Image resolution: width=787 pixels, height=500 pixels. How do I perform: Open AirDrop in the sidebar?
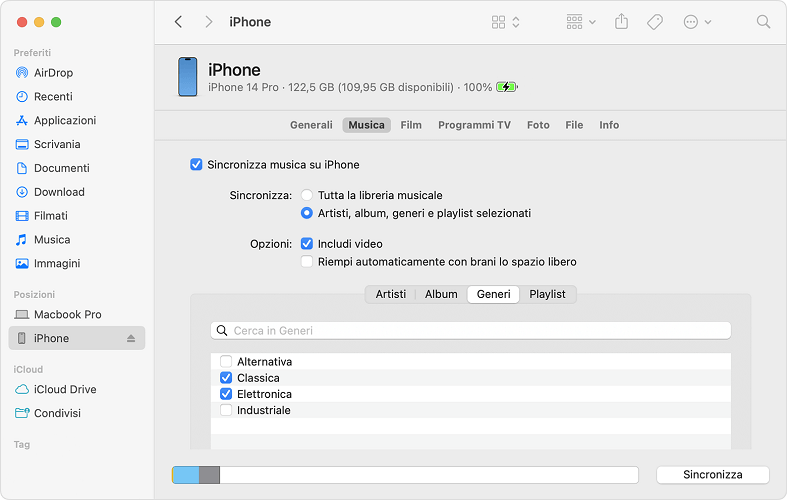coord(53,73)
